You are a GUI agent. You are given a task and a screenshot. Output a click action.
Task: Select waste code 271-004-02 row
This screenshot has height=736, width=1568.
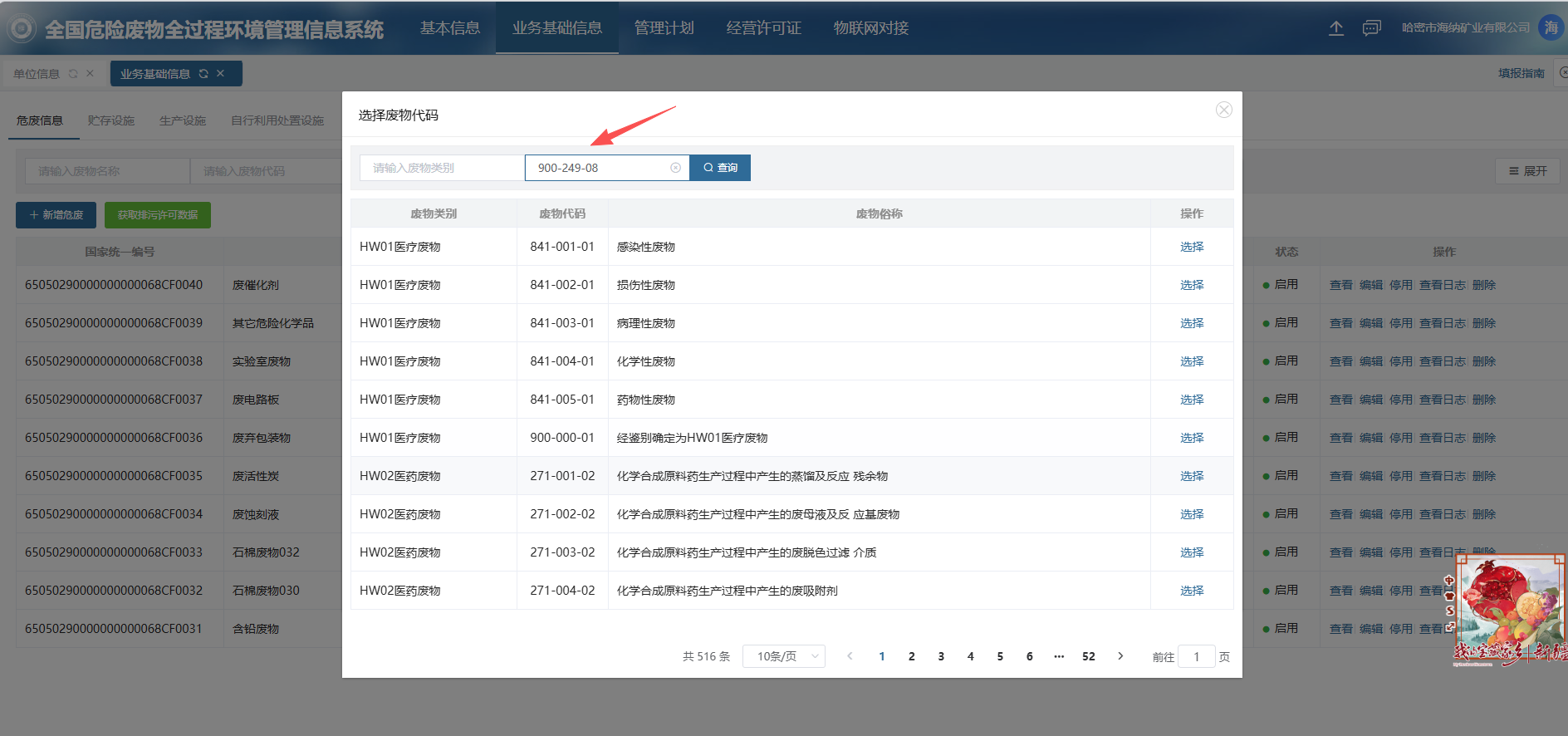[1191, 591]
